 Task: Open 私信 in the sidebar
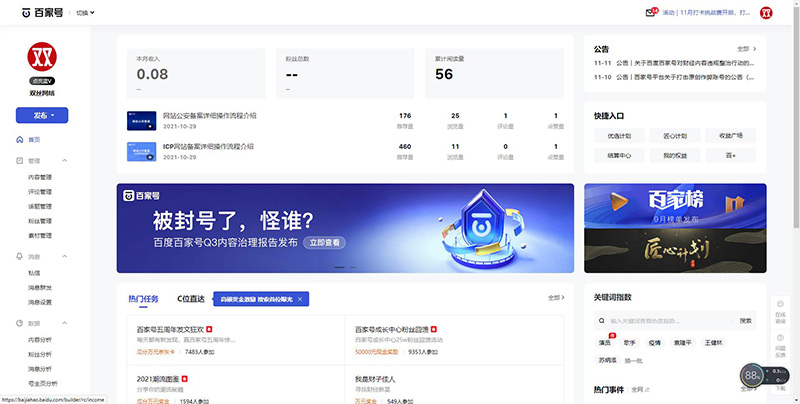[x=34, y=273]
